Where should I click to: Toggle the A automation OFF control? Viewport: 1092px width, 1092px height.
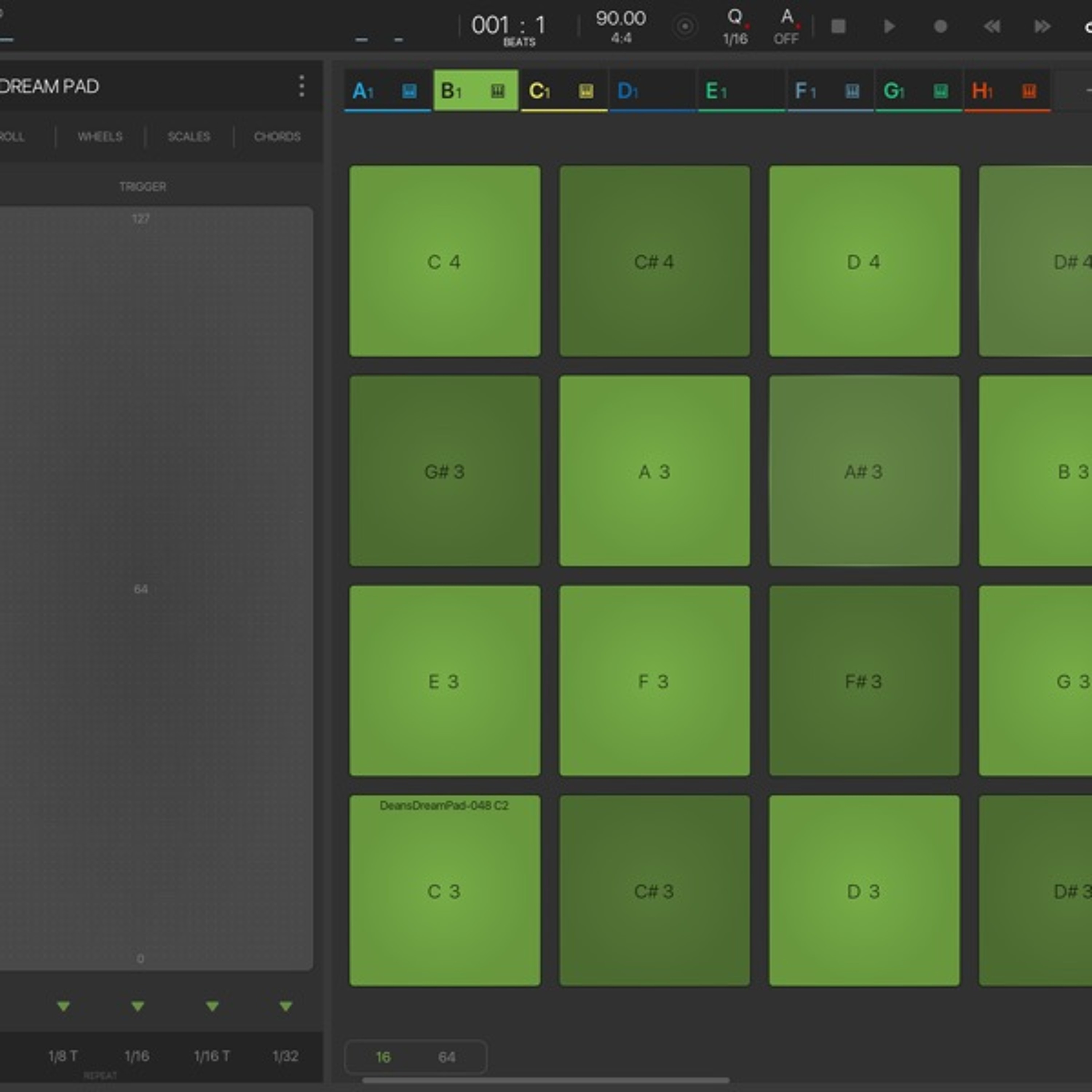(787, 27)
